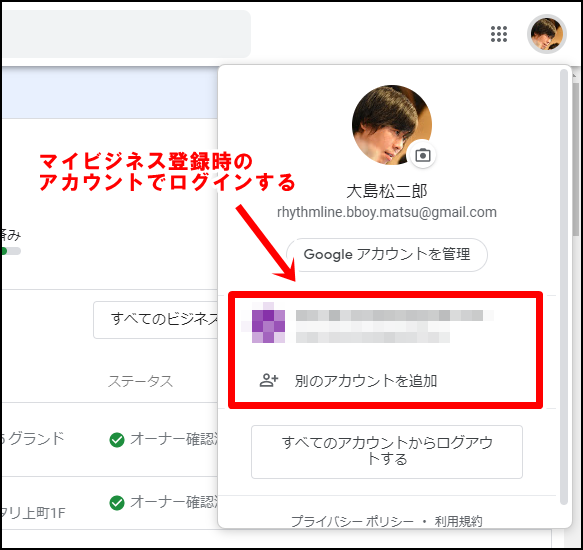This screenshot has width=583, height=550.
Task: Click the account panel scrollbar
Action: [x=564, y=286]
